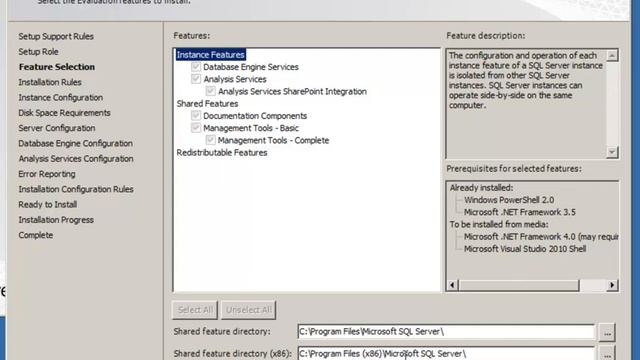Browse for Shared feature directory (x86)

607,354
